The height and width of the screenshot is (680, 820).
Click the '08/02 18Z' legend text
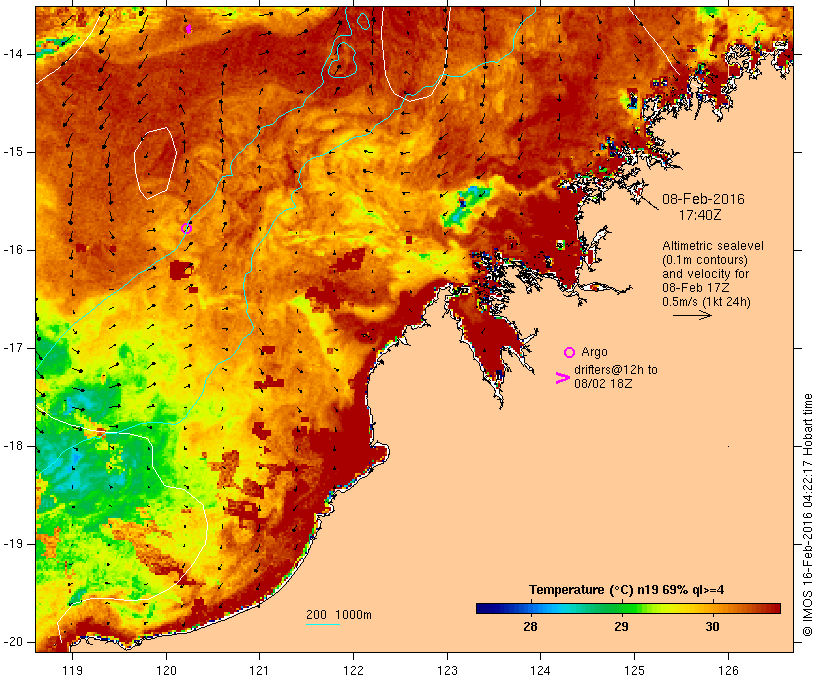click(603, 383)
